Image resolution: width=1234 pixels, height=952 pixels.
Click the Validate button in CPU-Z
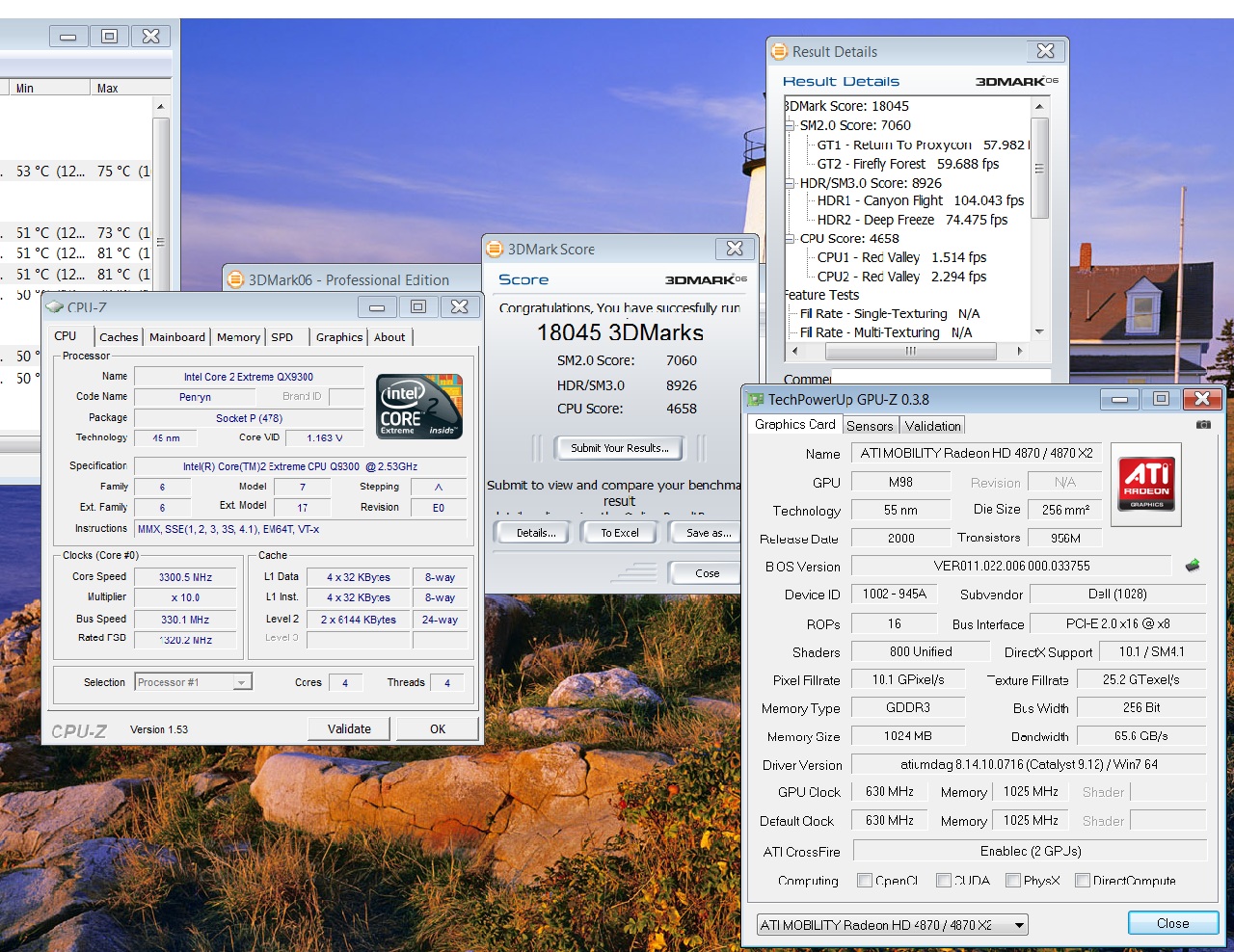tap(349, 728)
